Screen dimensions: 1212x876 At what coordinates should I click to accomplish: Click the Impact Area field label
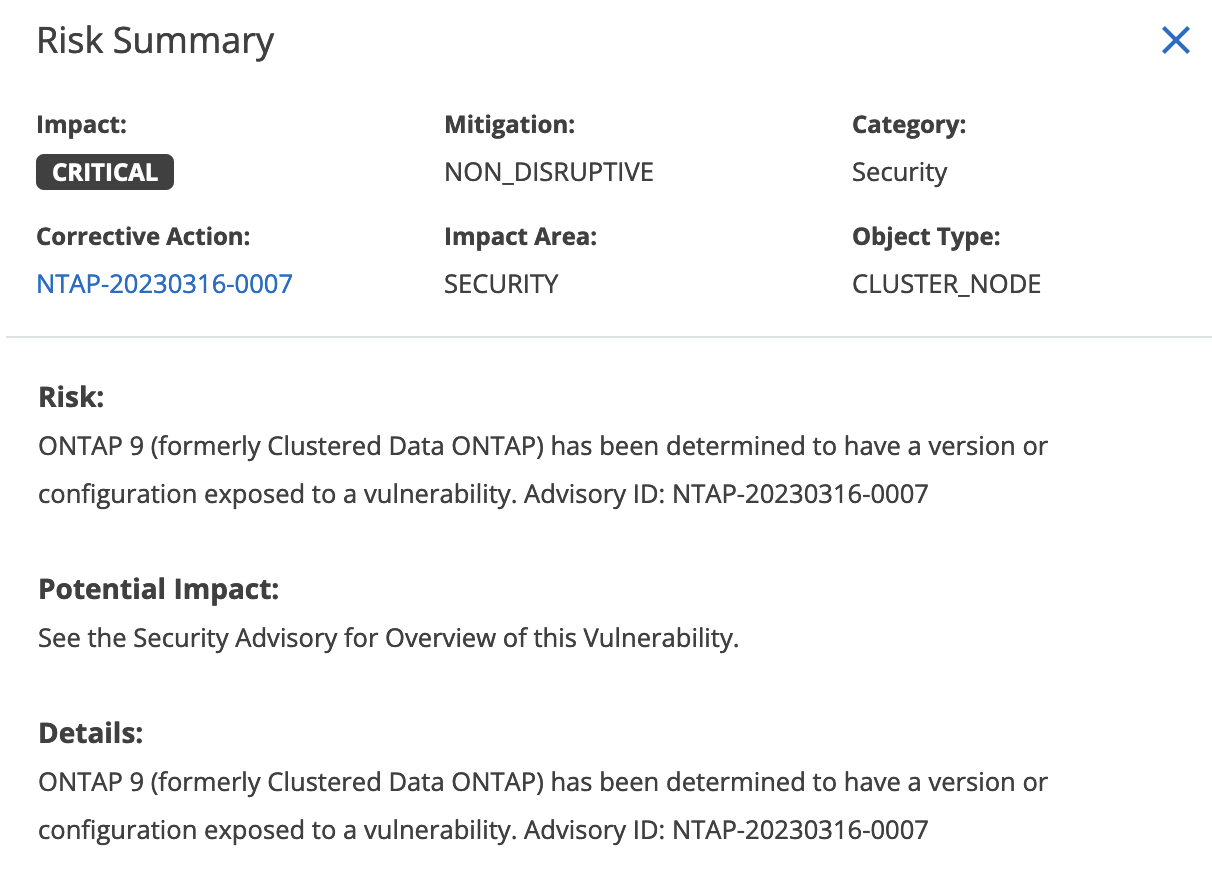520,237
